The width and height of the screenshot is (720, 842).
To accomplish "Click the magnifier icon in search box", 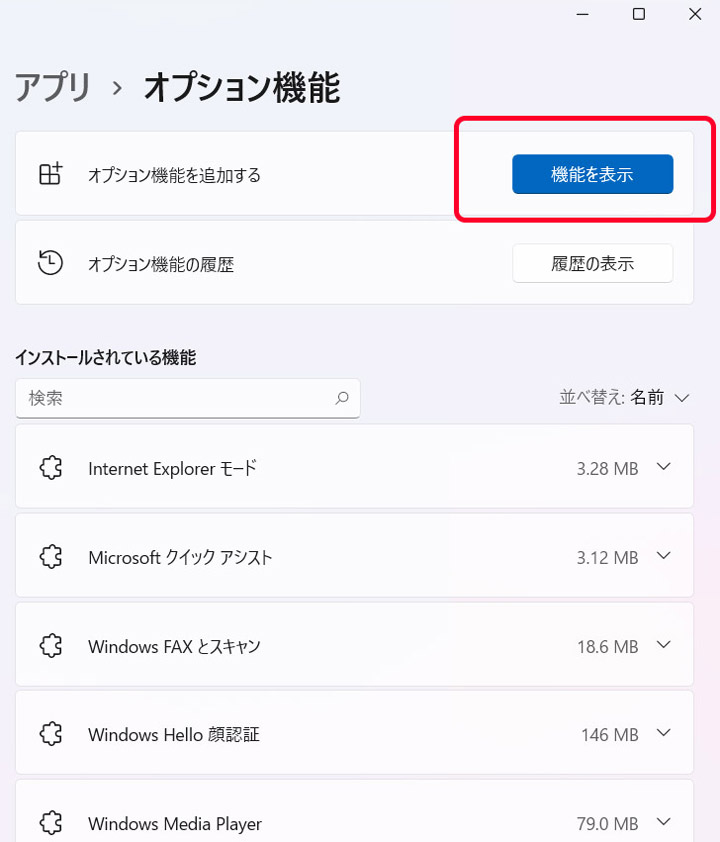I will tap(342, 398).
